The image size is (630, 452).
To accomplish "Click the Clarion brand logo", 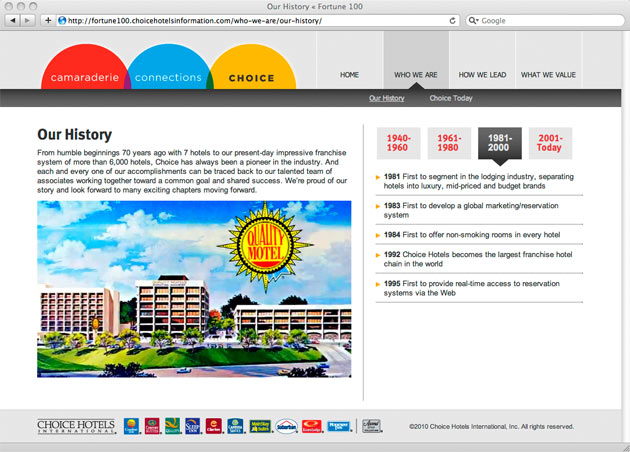I will click(x=213, y=426).
